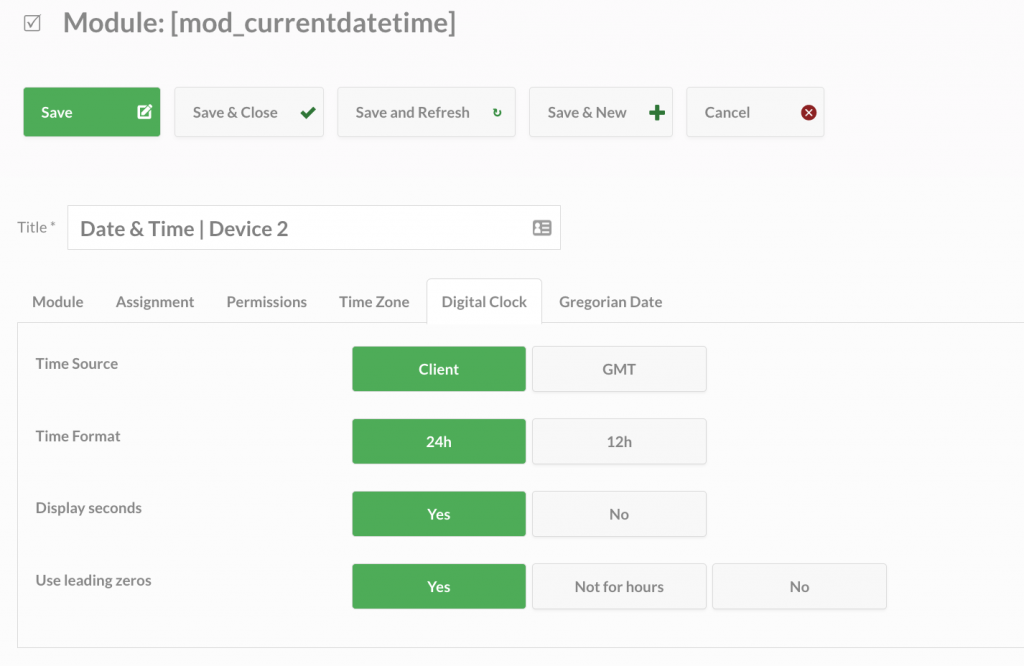Click the green plus icon on Save & New
This screenshot has height=666, width=1024.
click(657, 112)
